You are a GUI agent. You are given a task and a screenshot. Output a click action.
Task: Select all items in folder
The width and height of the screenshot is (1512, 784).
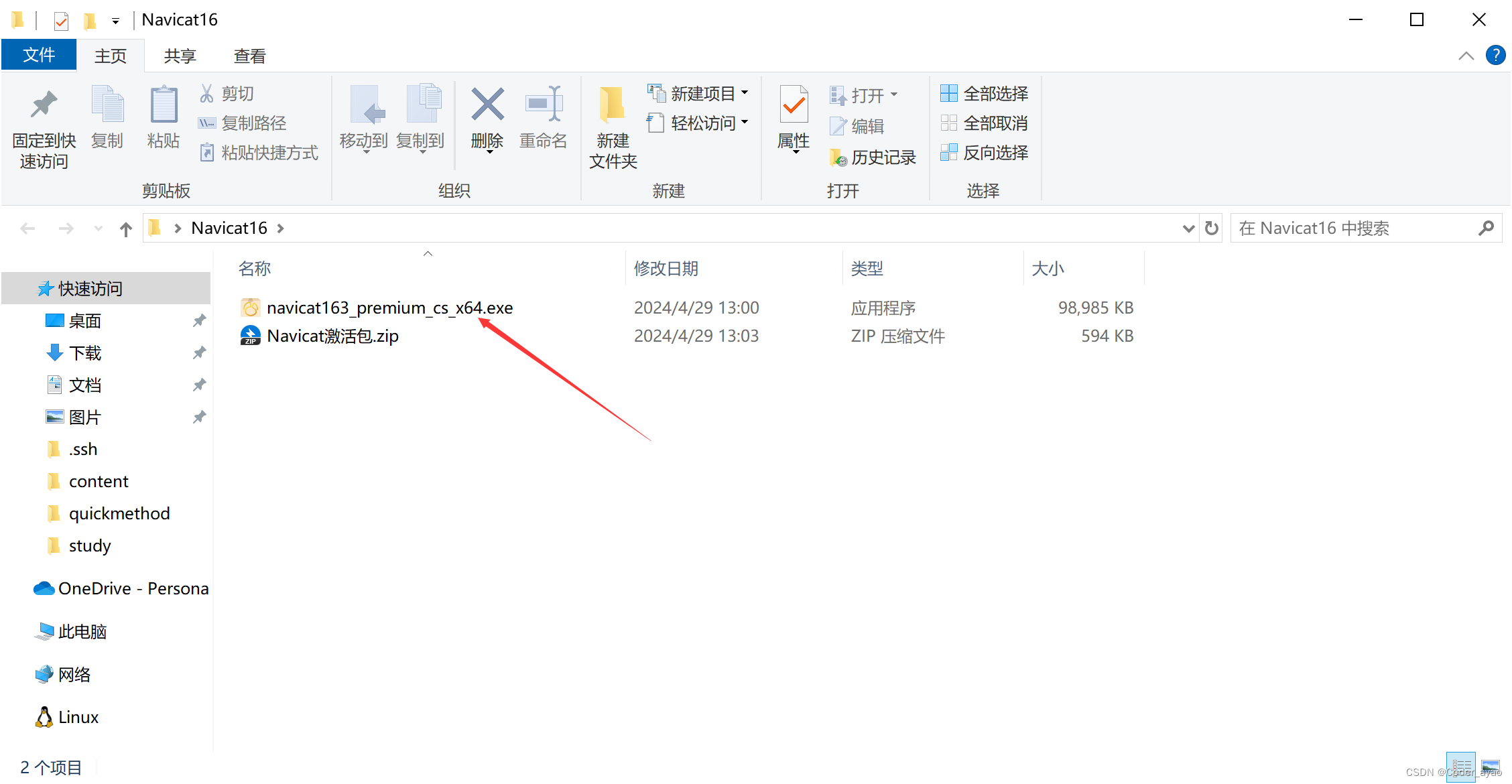[985, 94]
